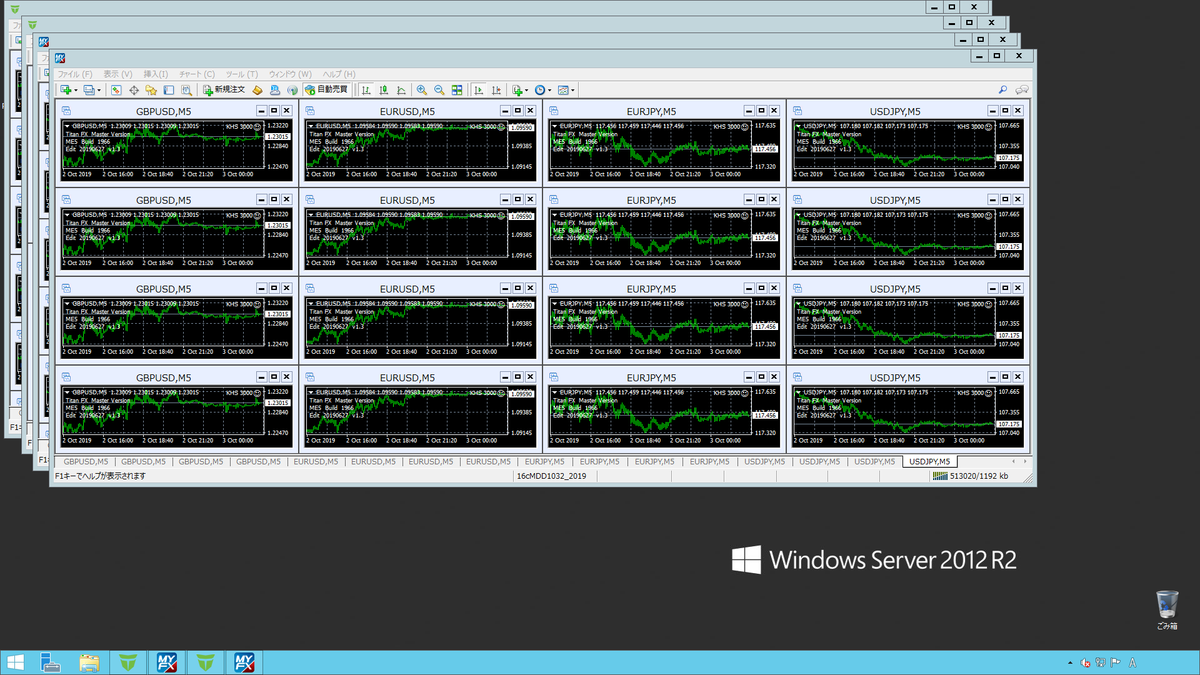The height and width of the screenshot is (675, 1200).
Task: Open the search magnifier icon
Action: pyautogui.click(x=1003, y=90)
